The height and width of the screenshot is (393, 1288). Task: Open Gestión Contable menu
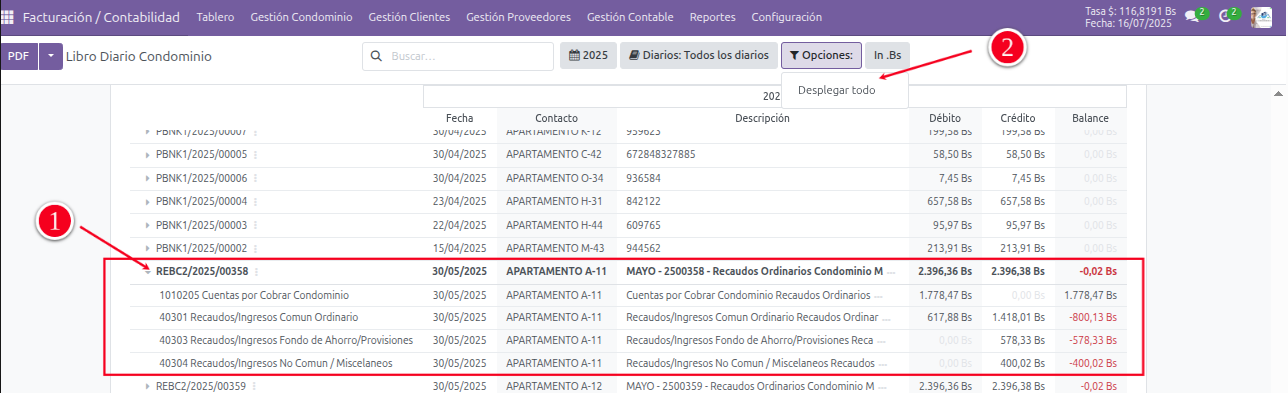click(x=630, y=17)
